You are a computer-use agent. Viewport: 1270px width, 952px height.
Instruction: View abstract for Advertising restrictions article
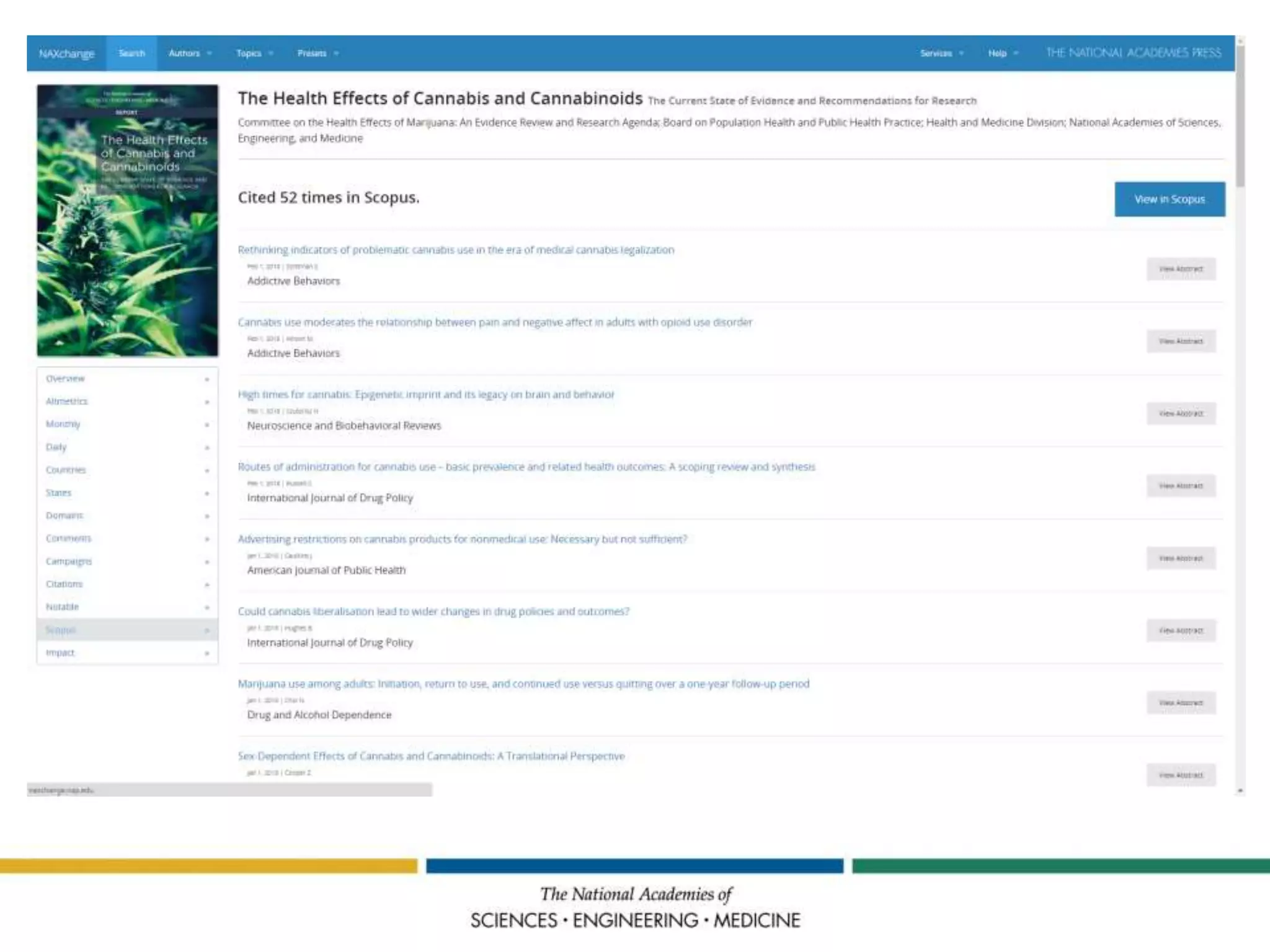(x=1181, y=558)
